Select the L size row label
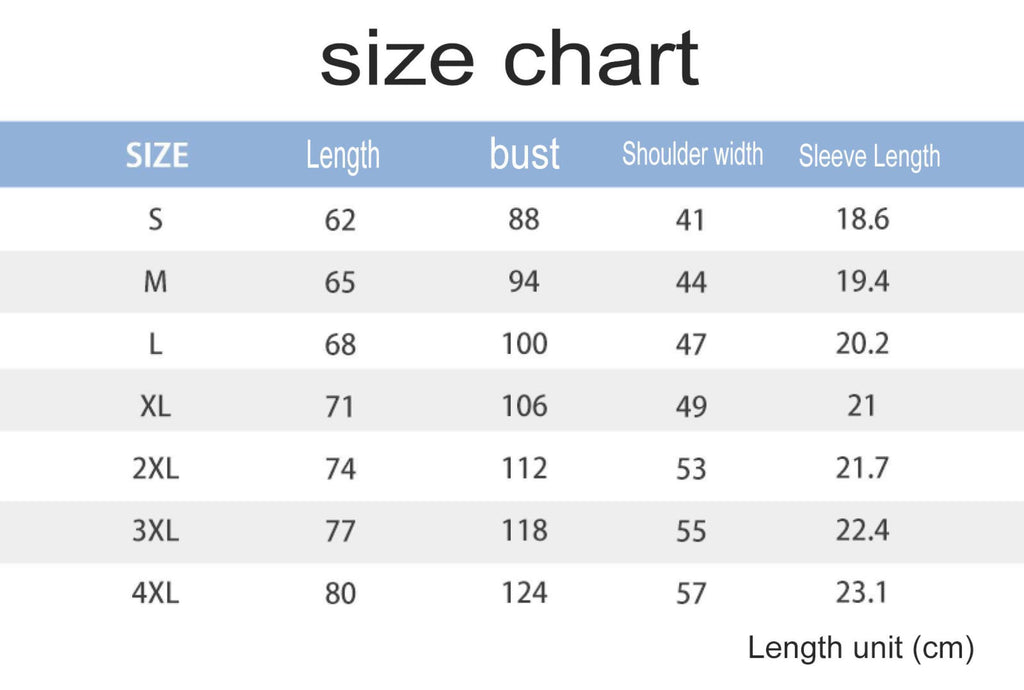1024x690 pixels. (155, 344)
